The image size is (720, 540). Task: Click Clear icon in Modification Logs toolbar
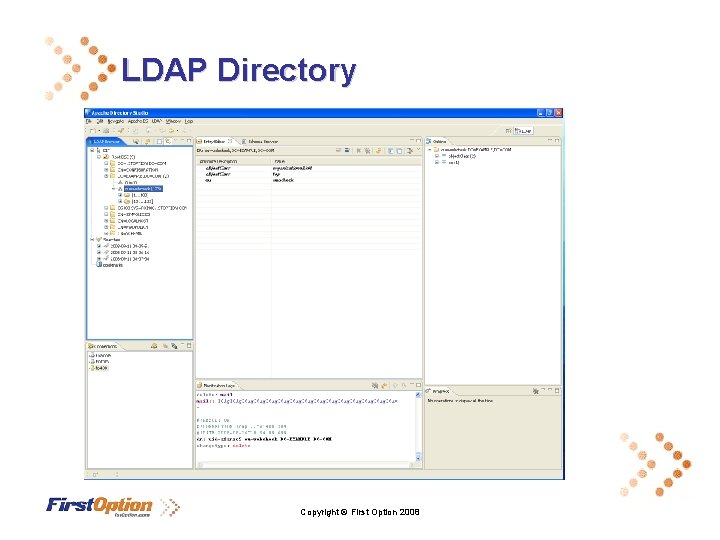click(x=375, y=385)
